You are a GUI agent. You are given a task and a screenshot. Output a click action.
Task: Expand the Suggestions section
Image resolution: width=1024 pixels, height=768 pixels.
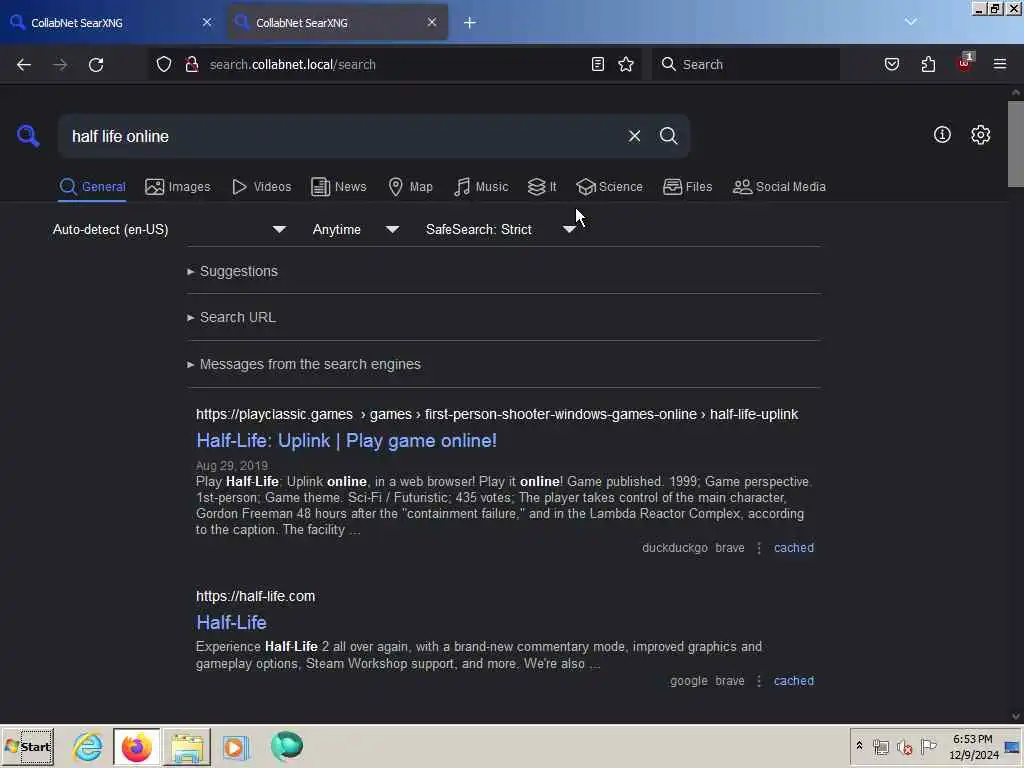232,271
